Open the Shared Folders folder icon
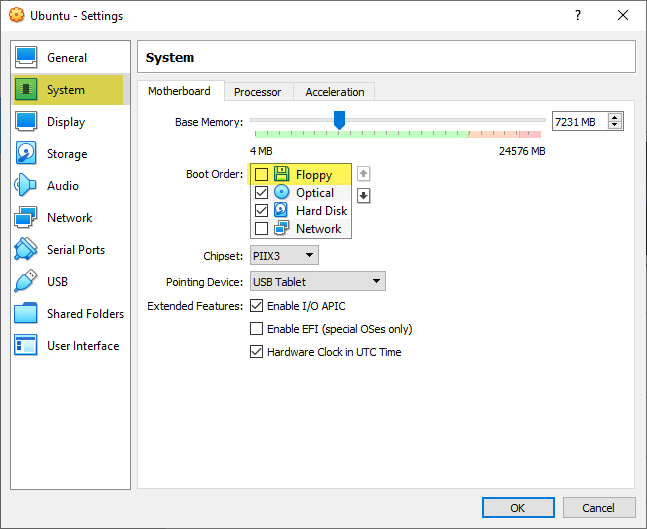Screen dimensions: 647x529 (26, 313)
